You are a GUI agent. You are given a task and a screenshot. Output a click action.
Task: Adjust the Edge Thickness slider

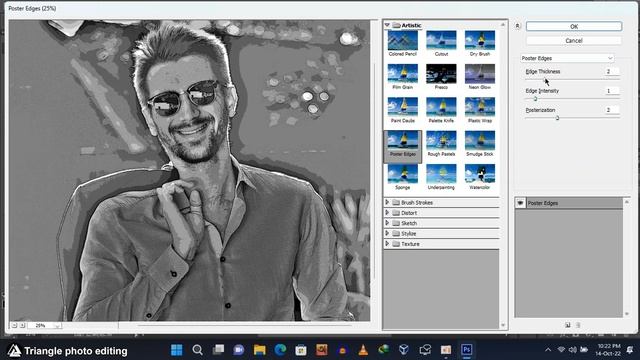[572, 79]
